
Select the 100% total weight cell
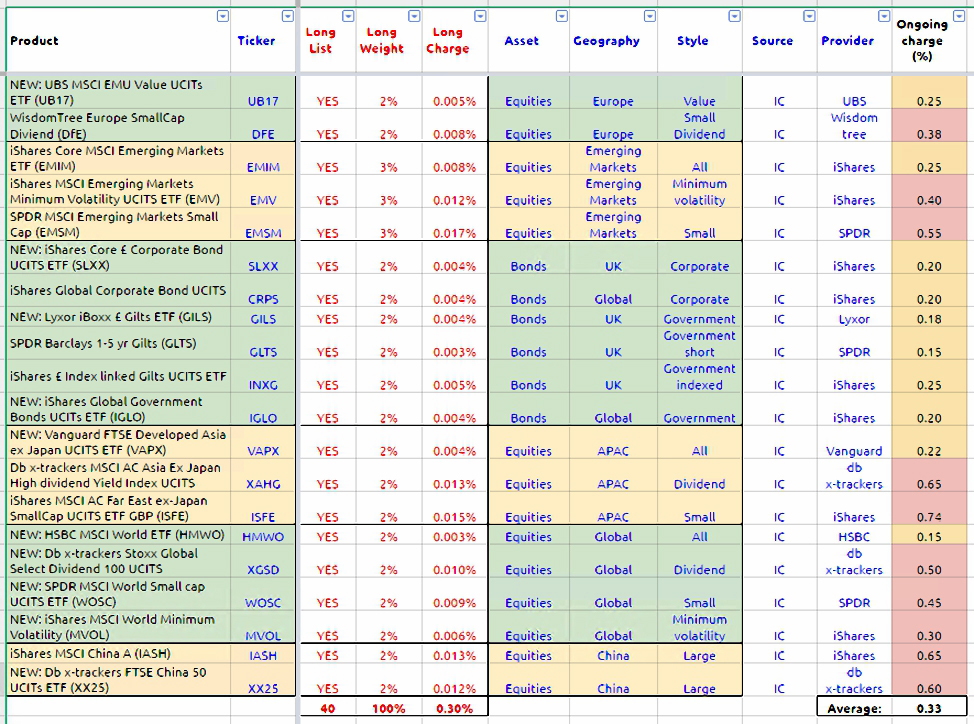(389, 707)
